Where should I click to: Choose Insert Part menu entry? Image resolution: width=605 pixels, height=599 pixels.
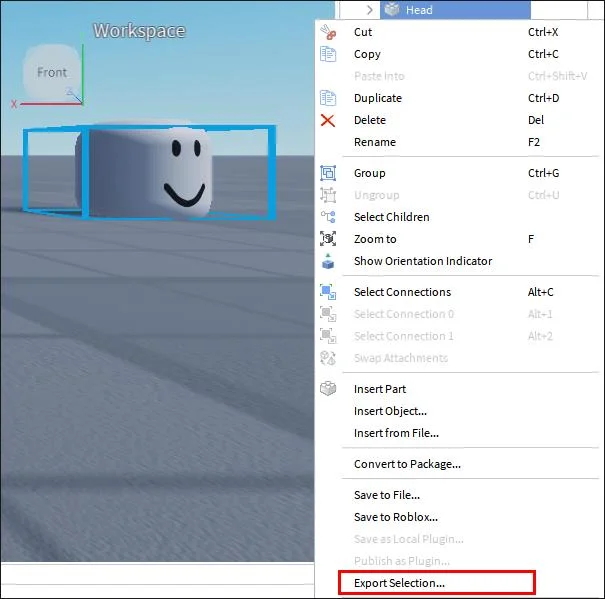click(457, 389)
